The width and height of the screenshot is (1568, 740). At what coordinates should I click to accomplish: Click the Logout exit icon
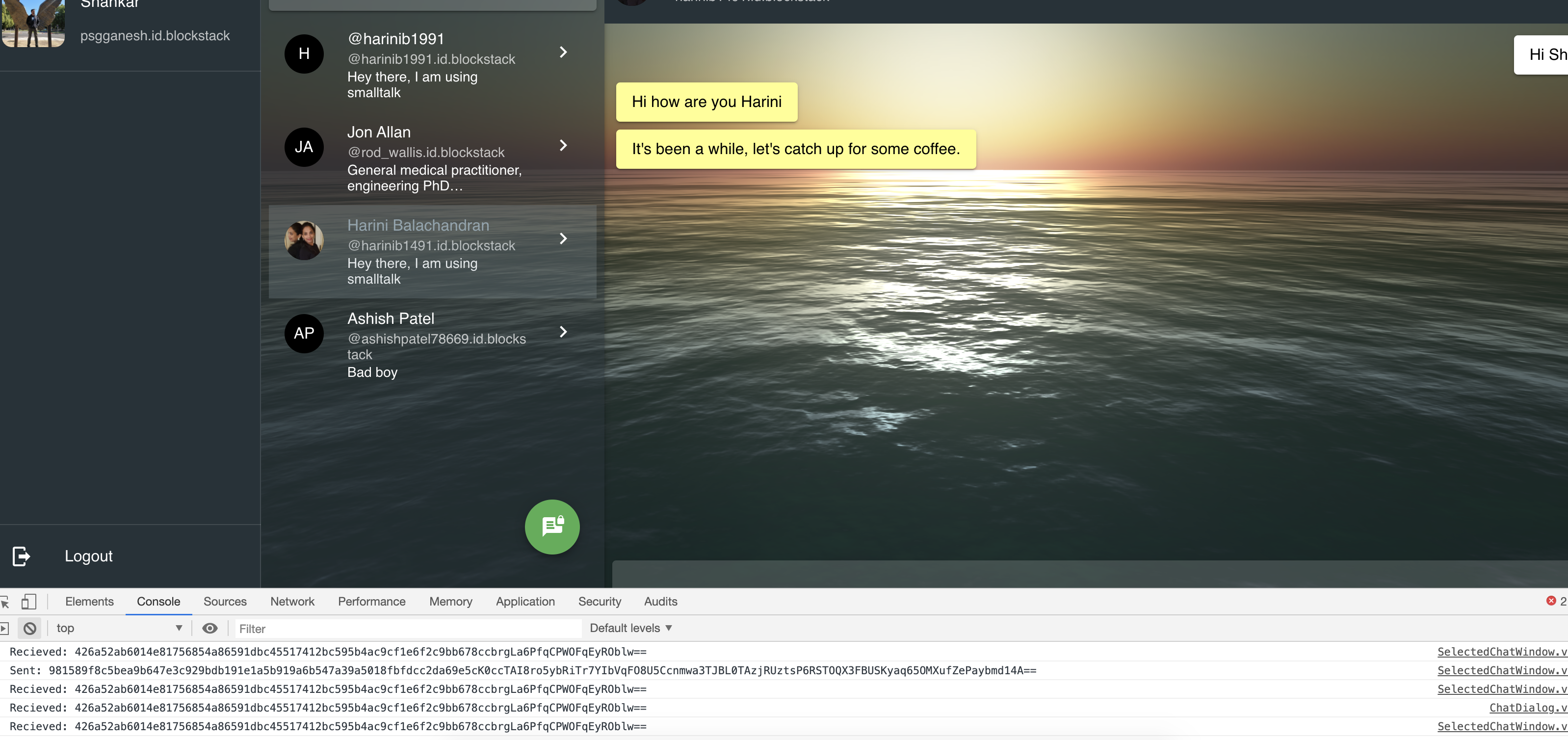coord(21,555)
